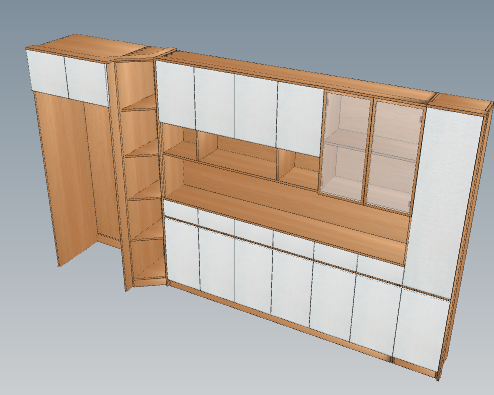Select the left glass display cabinet door
The width and height of the screenshot is (494, 395).
coord(346,147)
